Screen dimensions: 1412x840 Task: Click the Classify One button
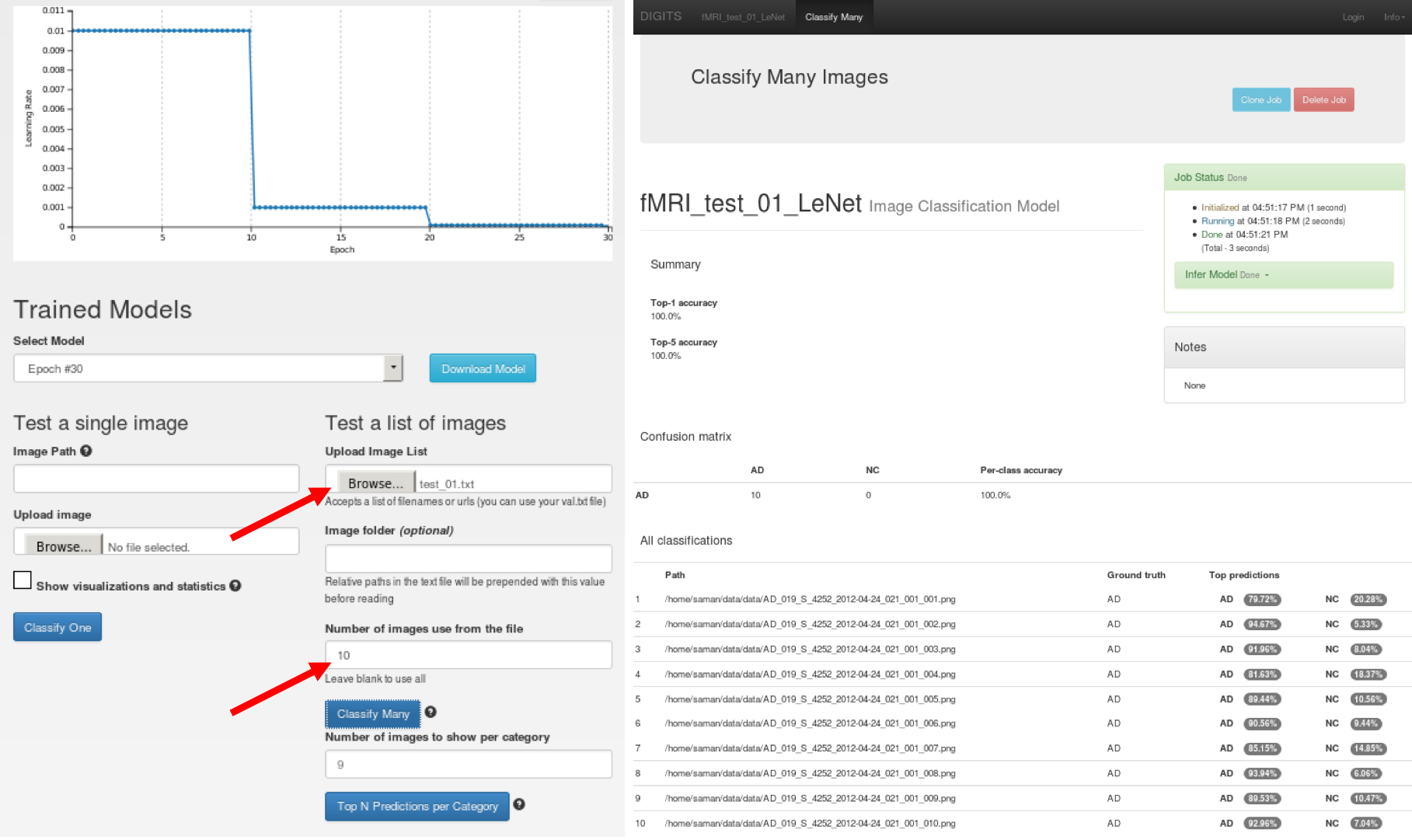(58, 627)
